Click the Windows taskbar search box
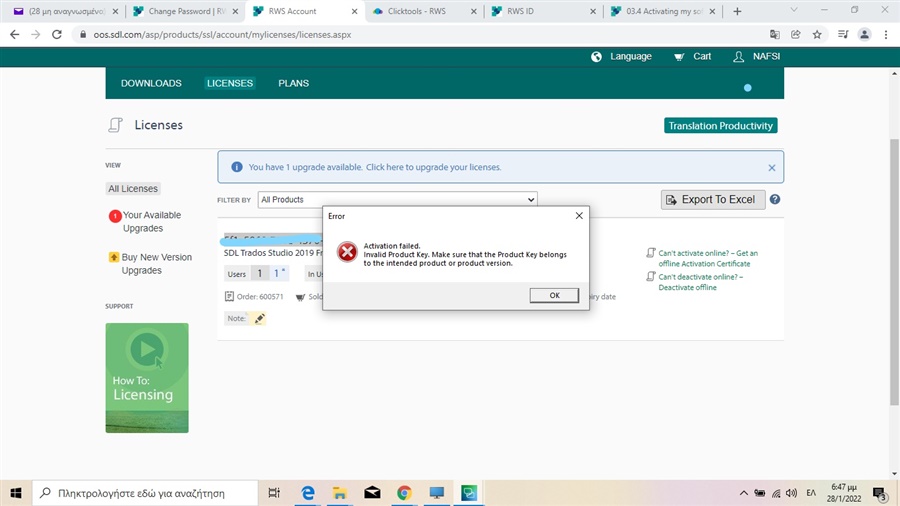Image resolution: width=900 pixels, height=506 pixels. tap(145, 493)
